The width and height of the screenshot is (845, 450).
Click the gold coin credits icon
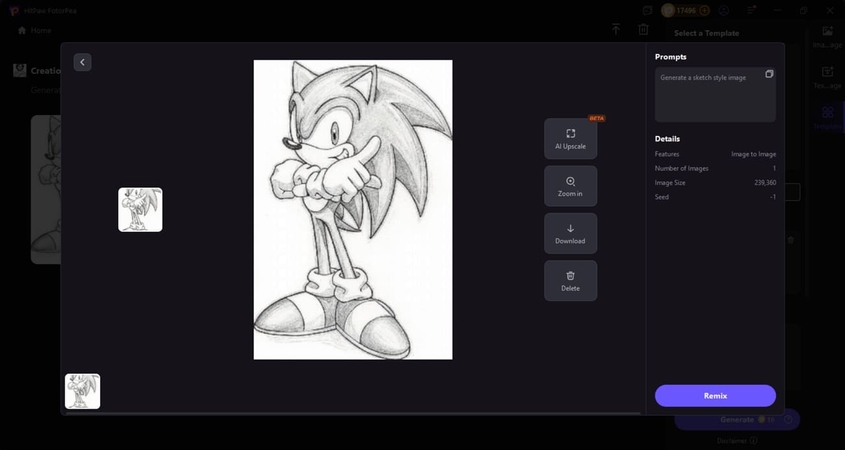pos(668,10)
